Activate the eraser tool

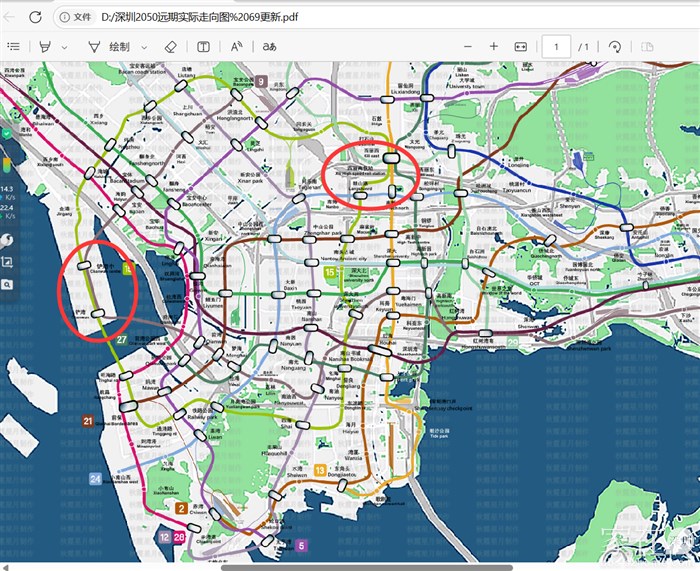(170, 47)
